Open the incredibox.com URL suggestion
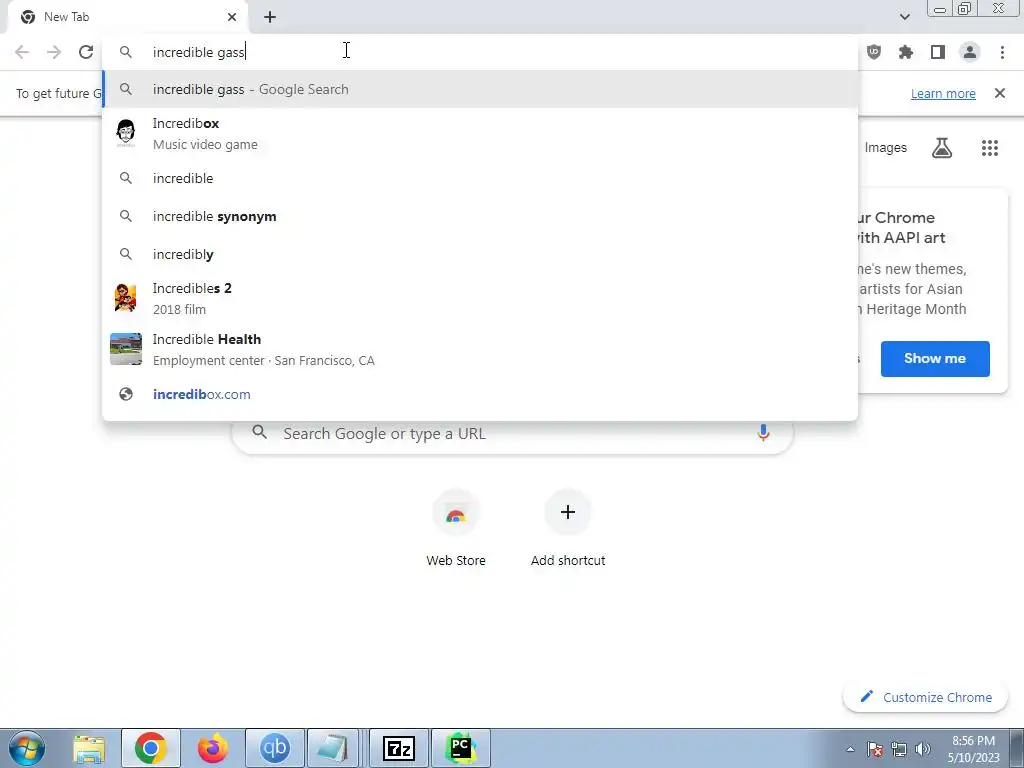The width and height of the screenshot is (1024, 768). click(x=480, y=394)
